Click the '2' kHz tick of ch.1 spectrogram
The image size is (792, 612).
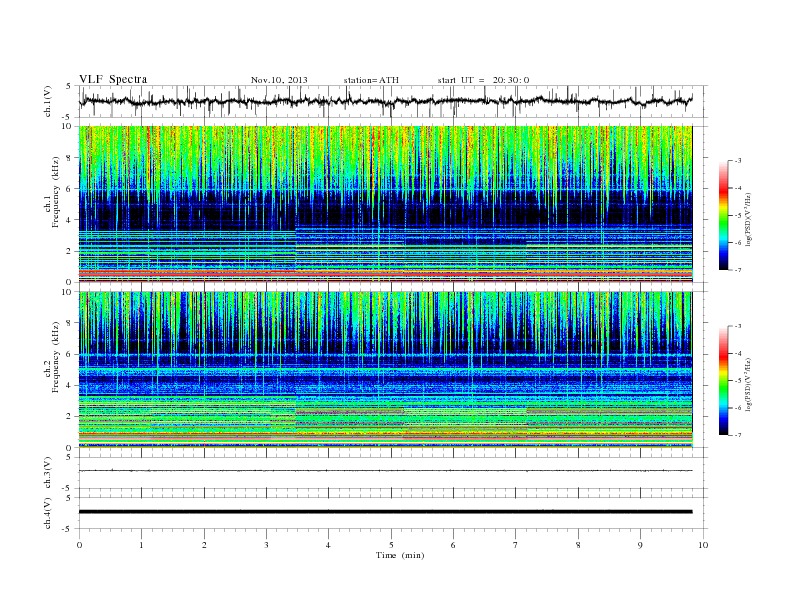point(69,251)
